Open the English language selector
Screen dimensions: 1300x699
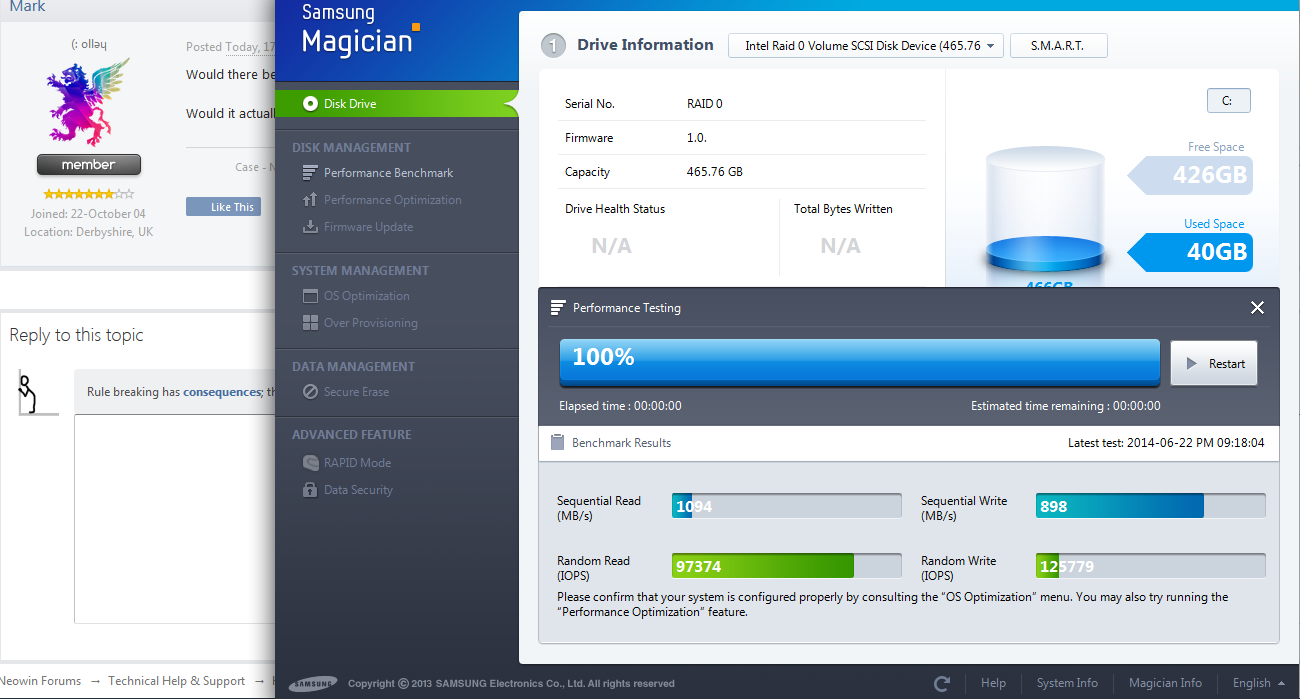tap(1258, 683)
